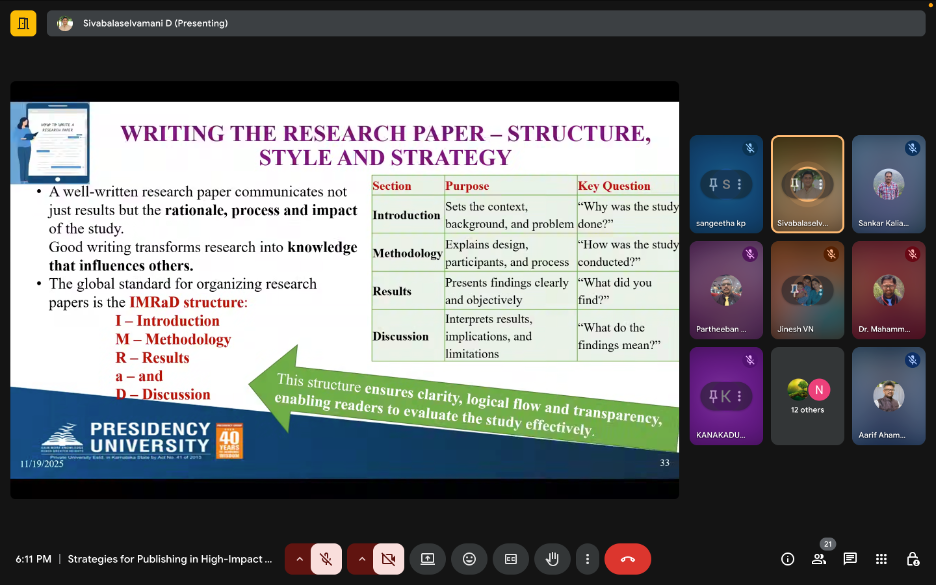Toggle closed captions button
Viewport: 936px width, 586px height.
coord(510,559)
